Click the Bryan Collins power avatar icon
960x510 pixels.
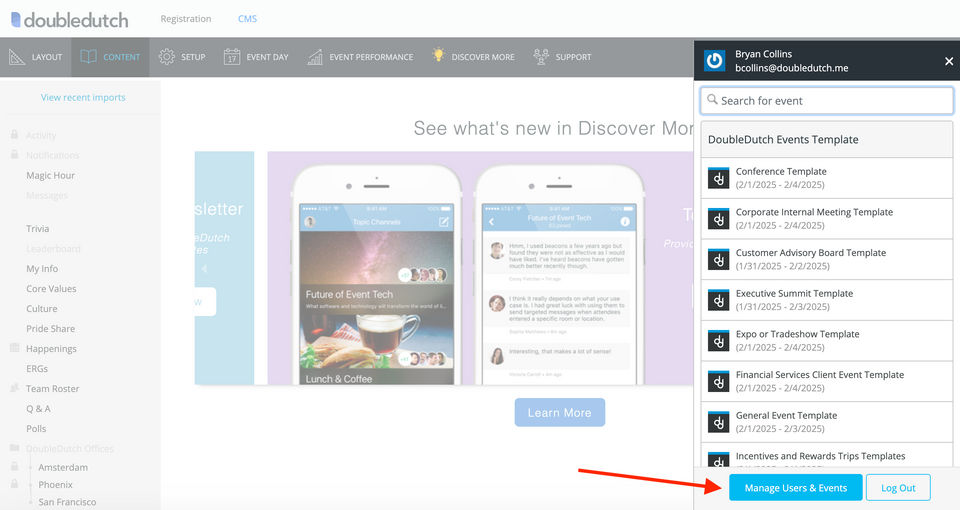tap(714, 61)
